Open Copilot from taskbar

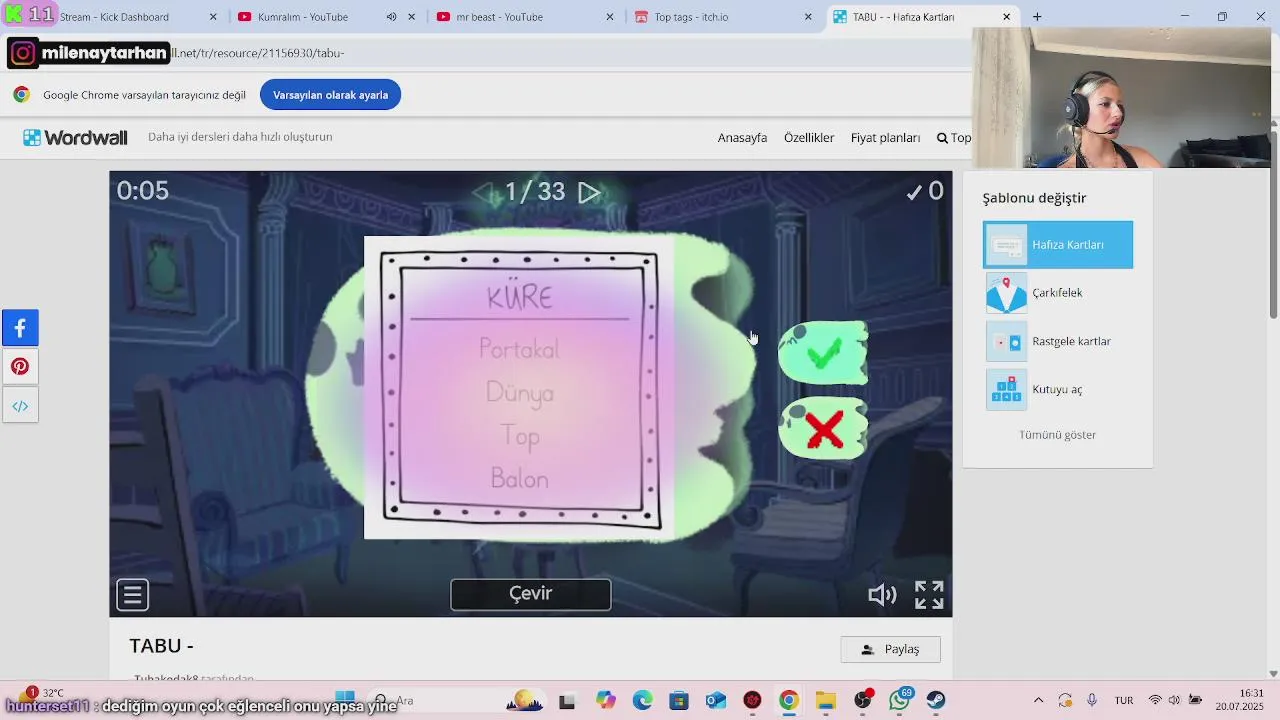click(x=605, y=700)
